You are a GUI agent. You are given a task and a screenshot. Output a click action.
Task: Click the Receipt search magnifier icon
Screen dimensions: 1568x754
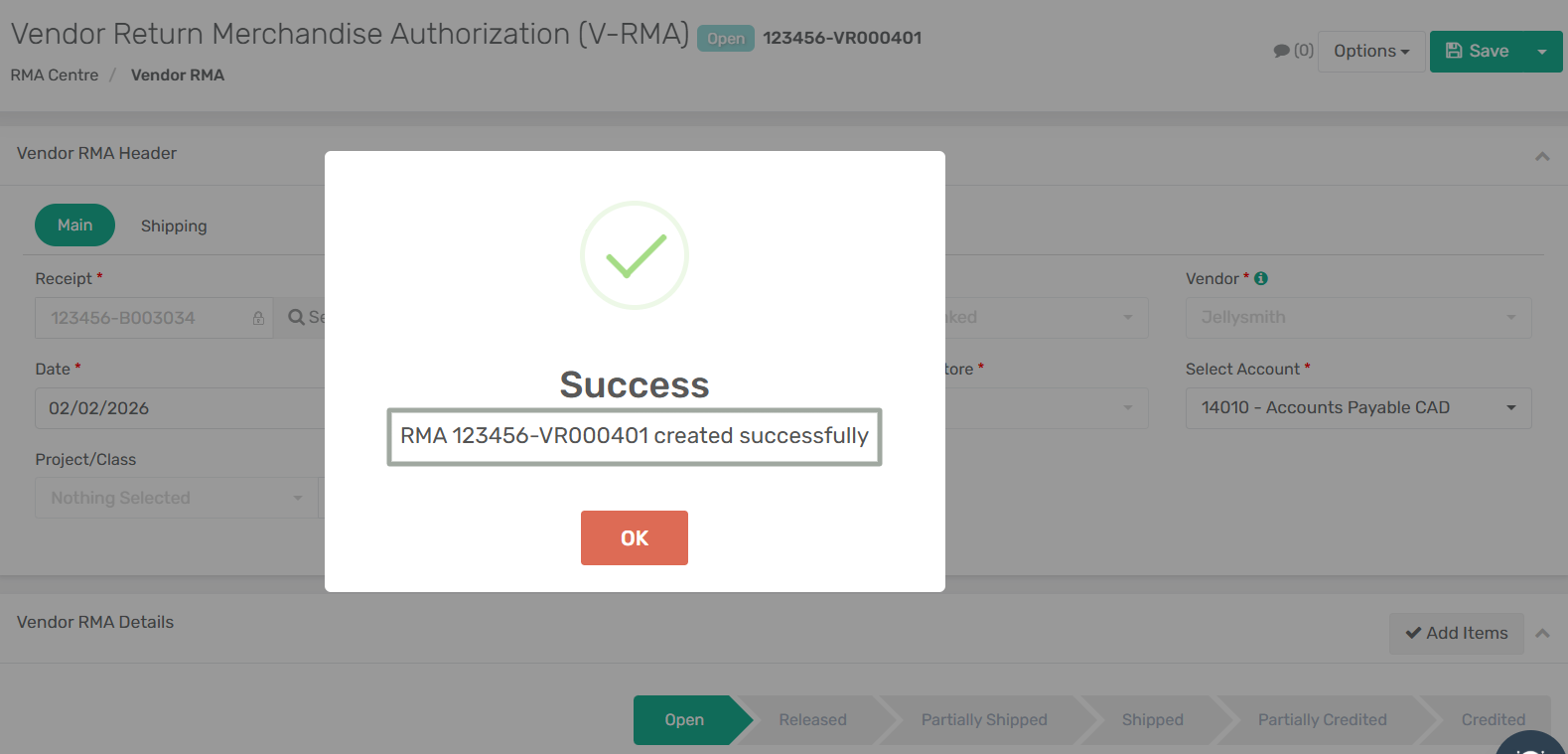click(296, 318)
